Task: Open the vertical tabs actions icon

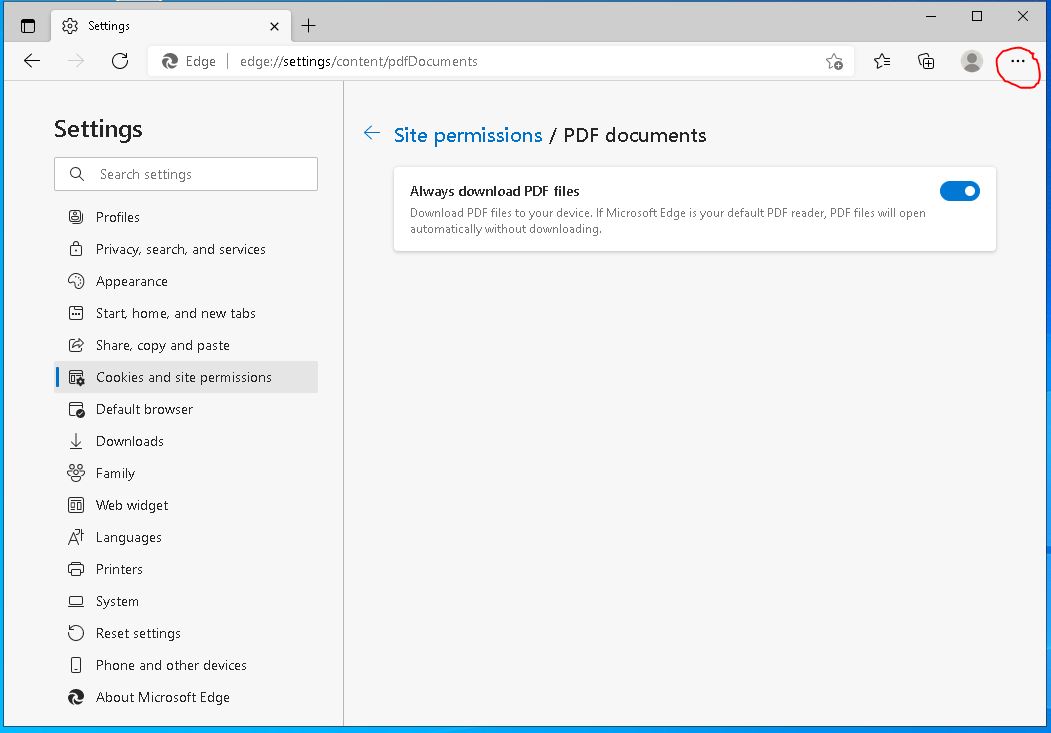Action: (28, 26)
